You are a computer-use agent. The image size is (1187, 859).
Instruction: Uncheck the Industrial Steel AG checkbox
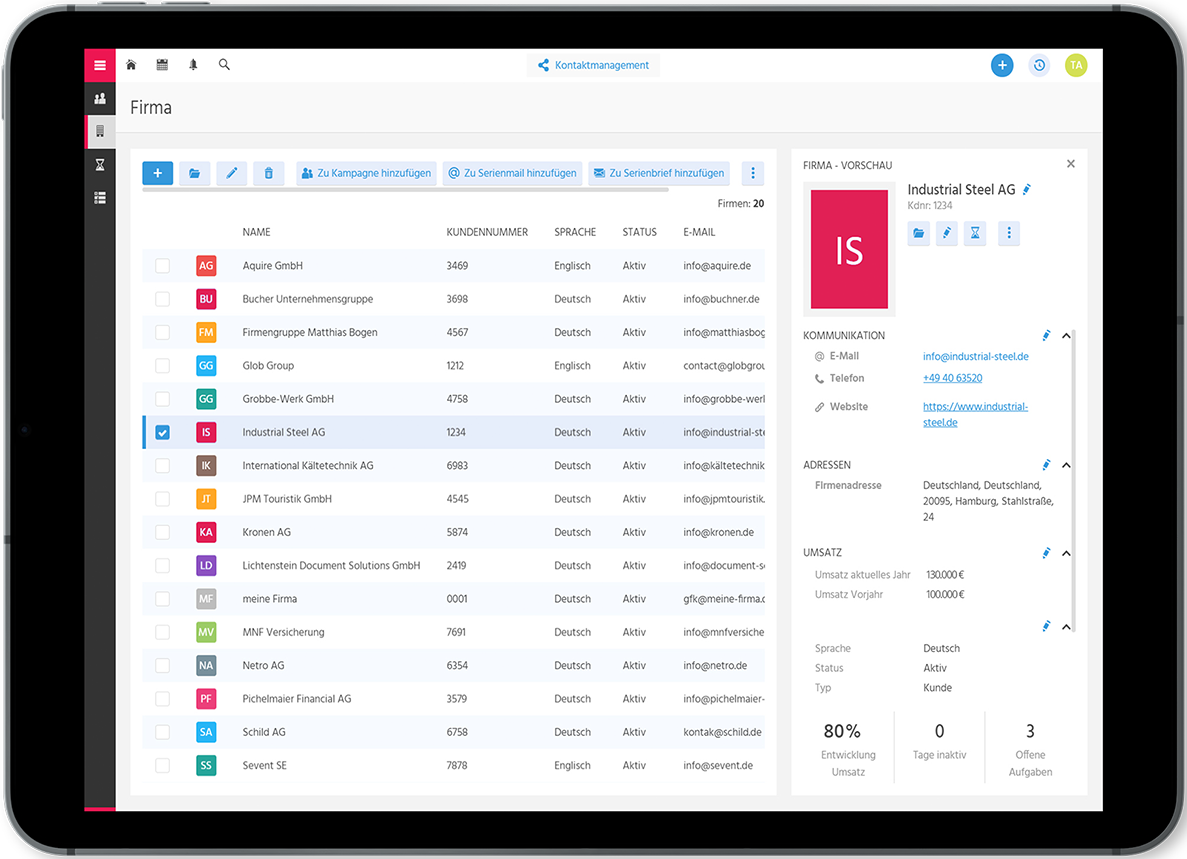[162, 432]
